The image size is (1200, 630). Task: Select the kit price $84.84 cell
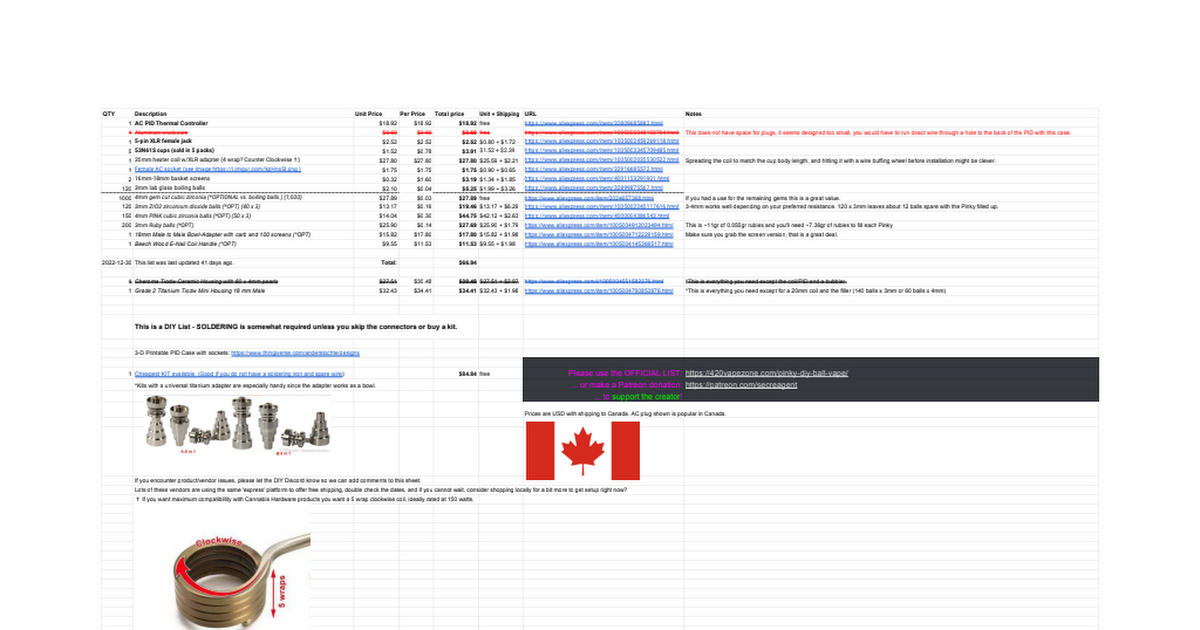pyautogui.click(x=466, y=373)
